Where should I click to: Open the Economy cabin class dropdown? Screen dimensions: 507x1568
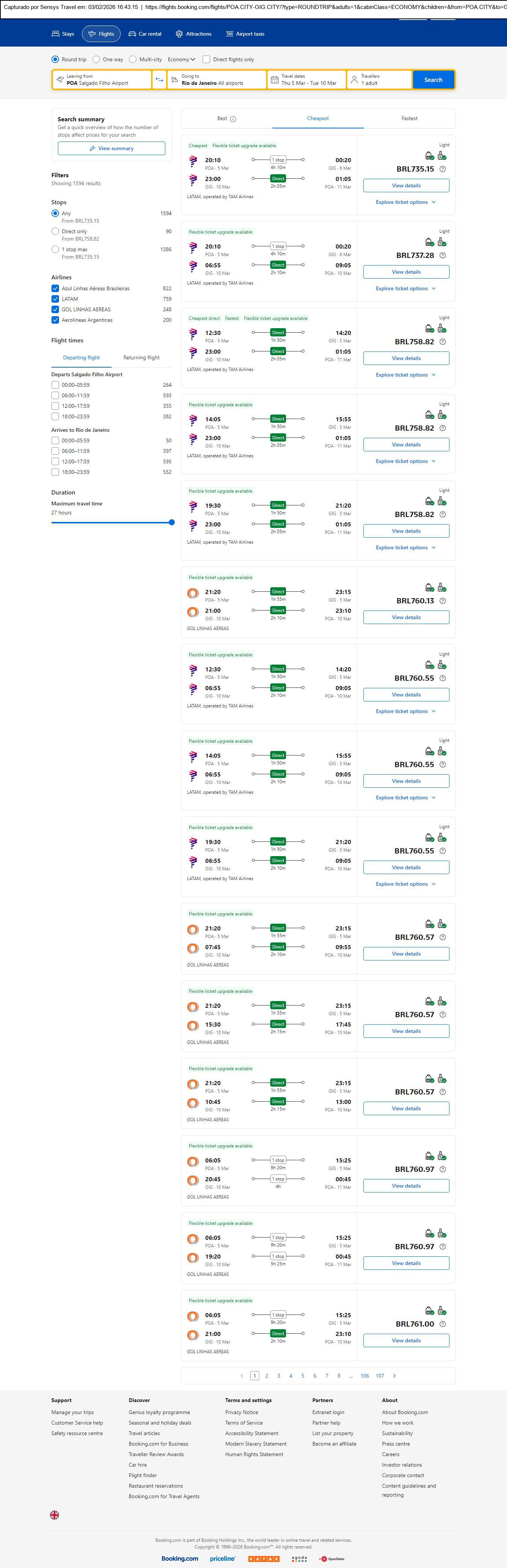pyautogui.click(x=182, y=60)
